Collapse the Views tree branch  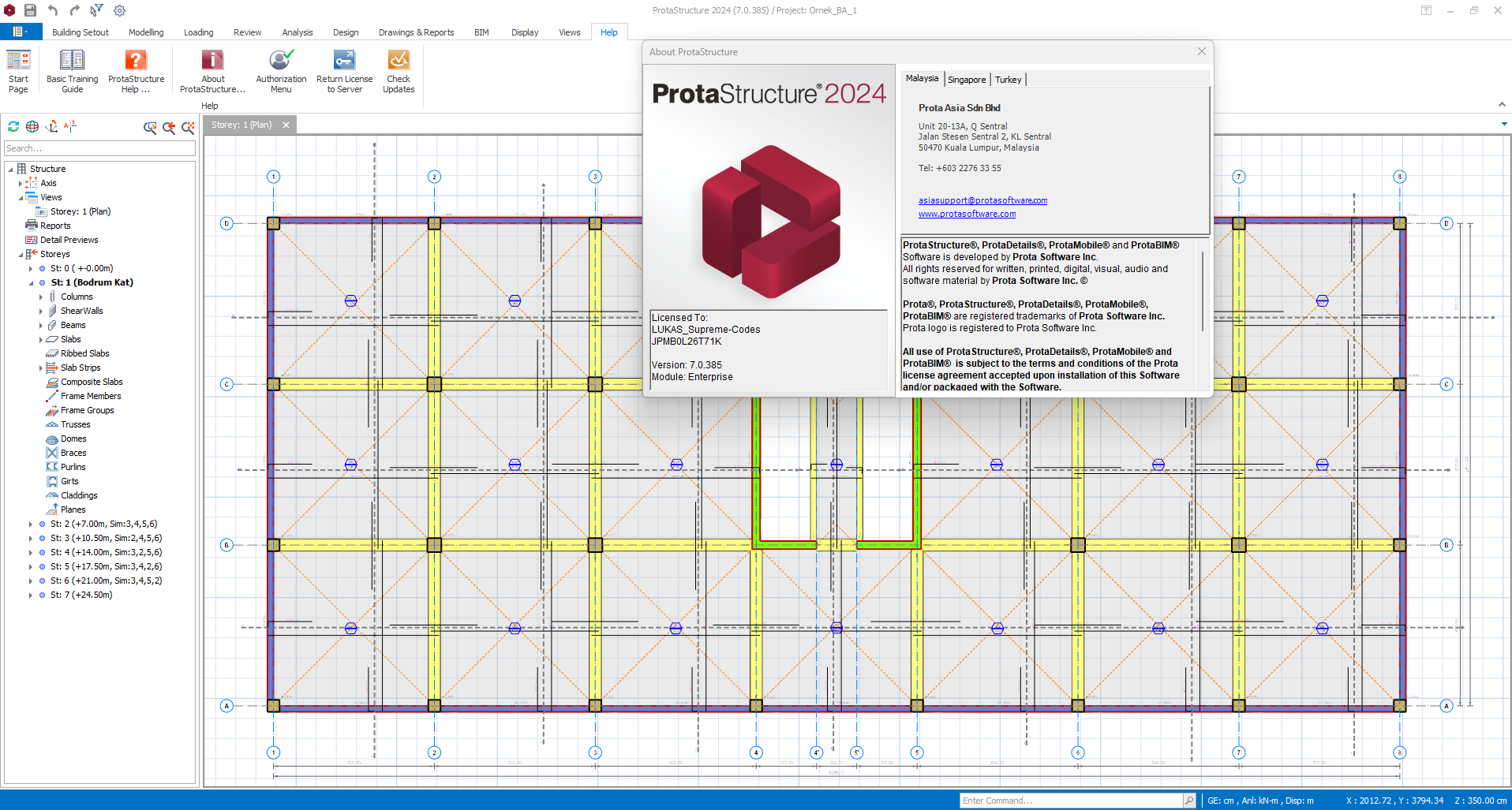coord(21,197)
